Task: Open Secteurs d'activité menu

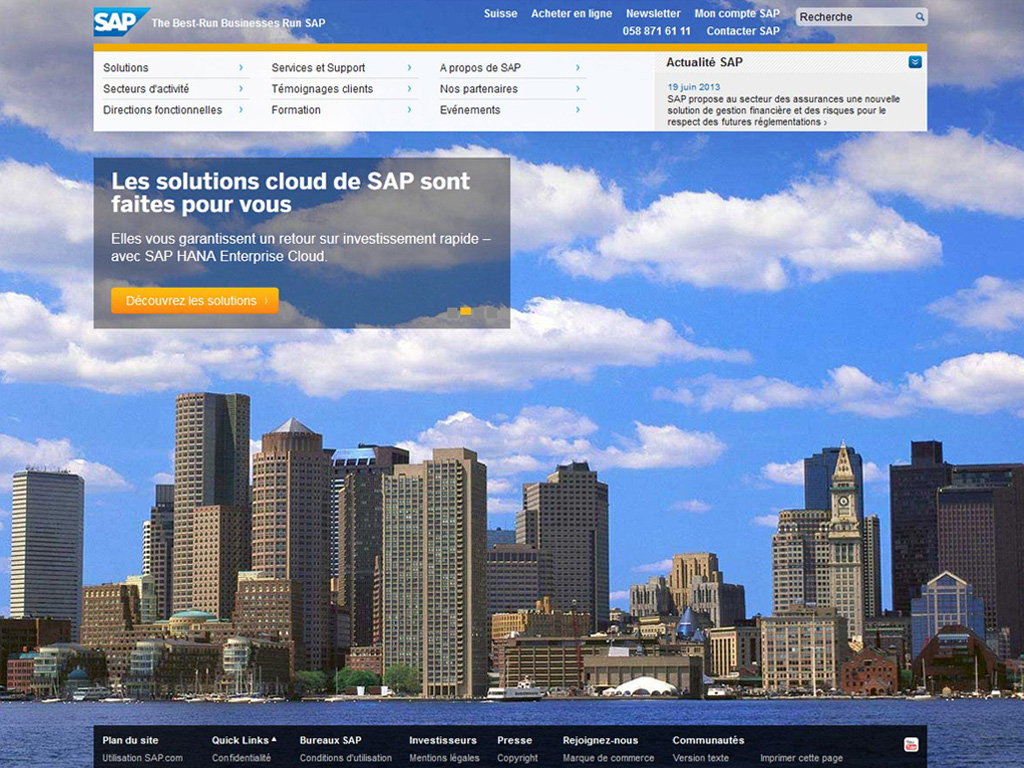Action: [146, 89]
